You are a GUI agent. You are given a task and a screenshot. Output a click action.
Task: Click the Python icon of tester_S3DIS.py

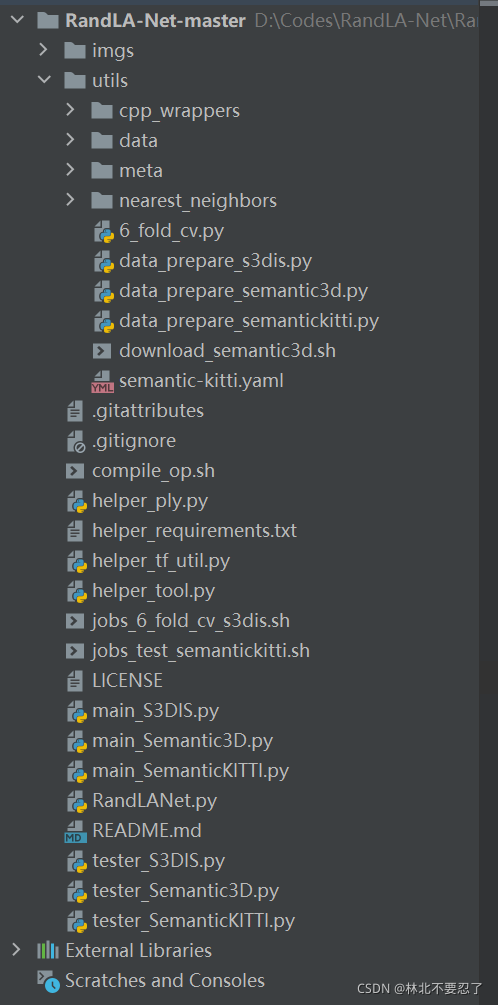tap(76, 862)
